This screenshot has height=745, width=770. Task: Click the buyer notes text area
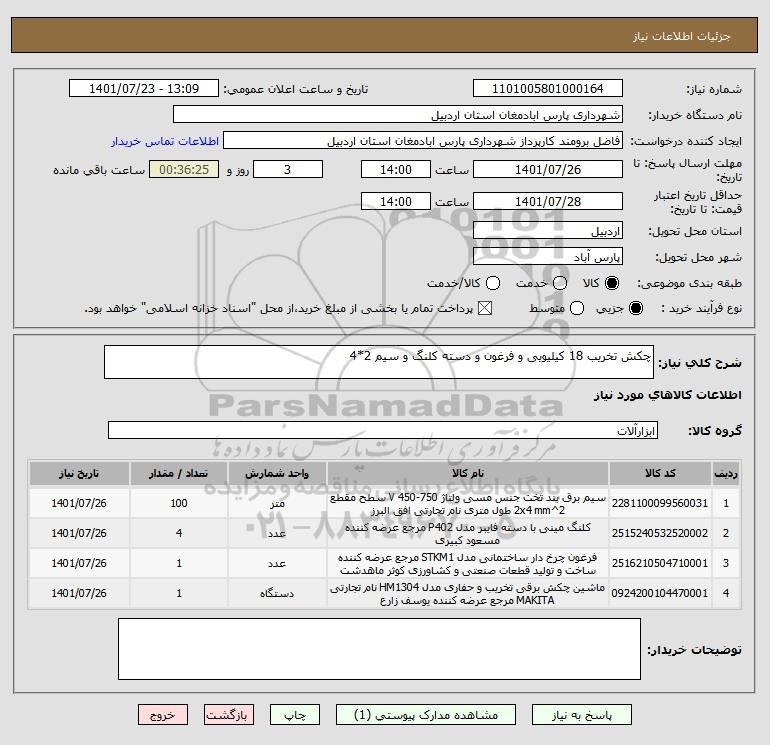[379, 649]
